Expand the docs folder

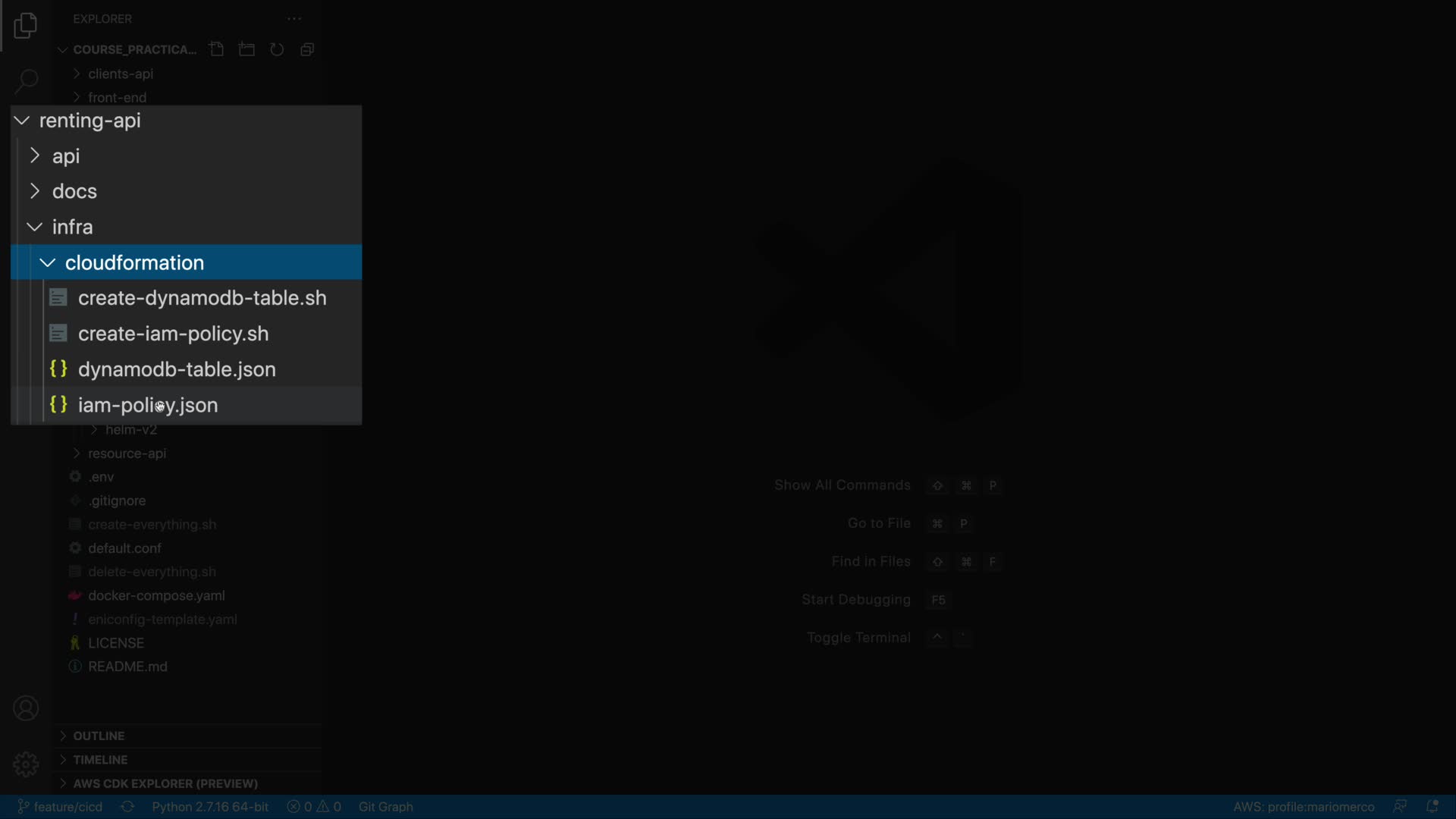click(x=74, y=191)
